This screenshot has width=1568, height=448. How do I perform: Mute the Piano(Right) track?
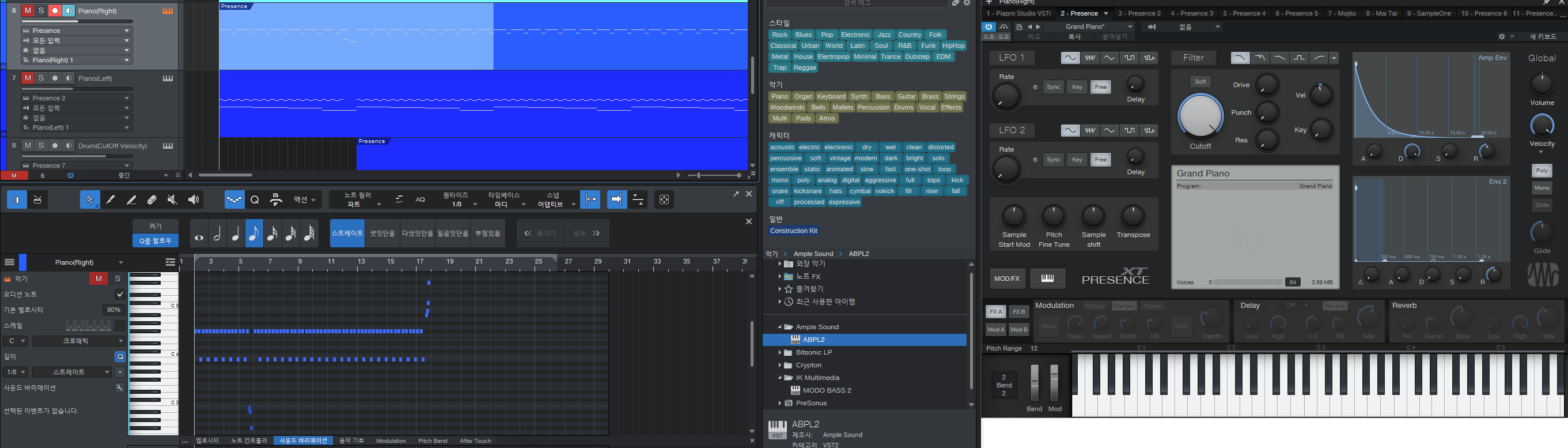tap(28, 11)
